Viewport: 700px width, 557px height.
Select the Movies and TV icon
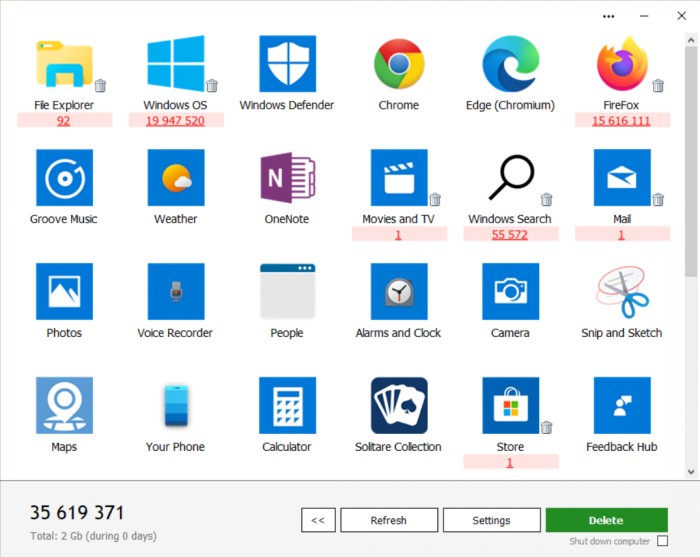[x=399, y=178]
